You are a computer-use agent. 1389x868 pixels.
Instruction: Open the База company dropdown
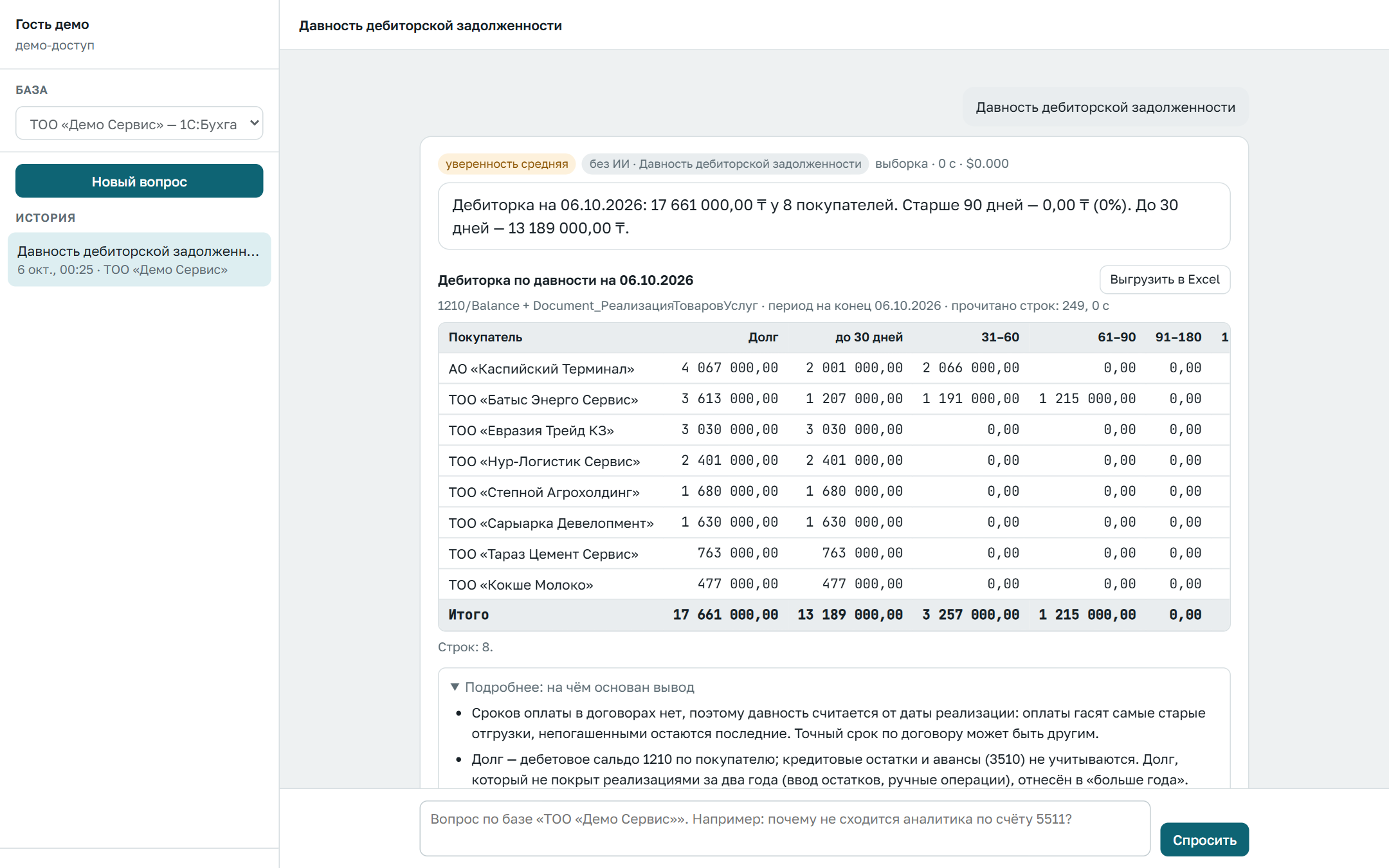(x=139, y=123)
